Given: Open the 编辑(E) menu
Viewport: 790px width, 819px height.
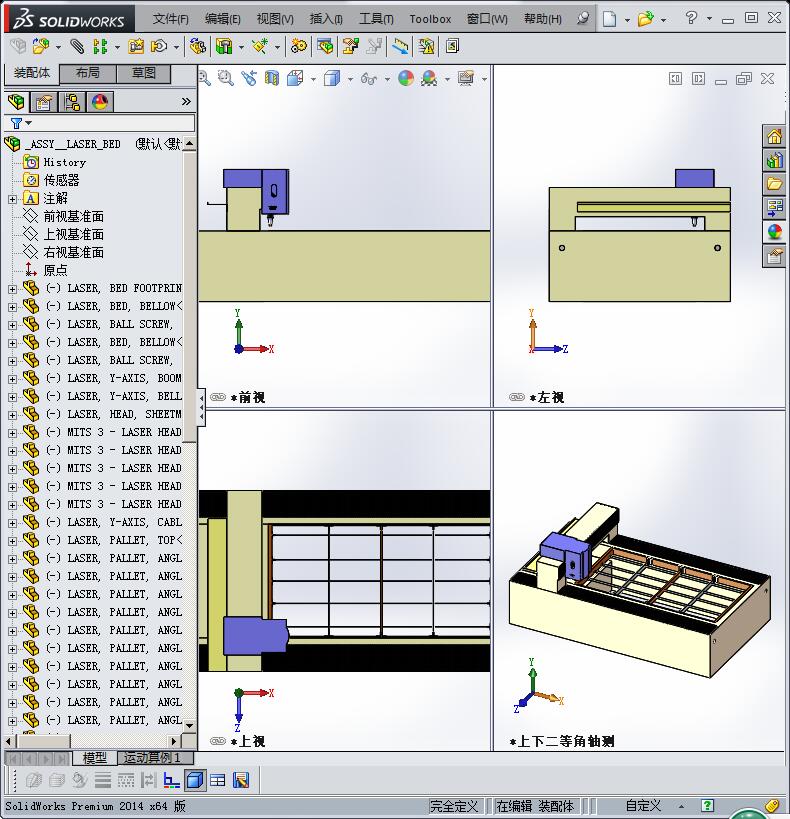Looking at the screenshot, I should coord(223,19).
